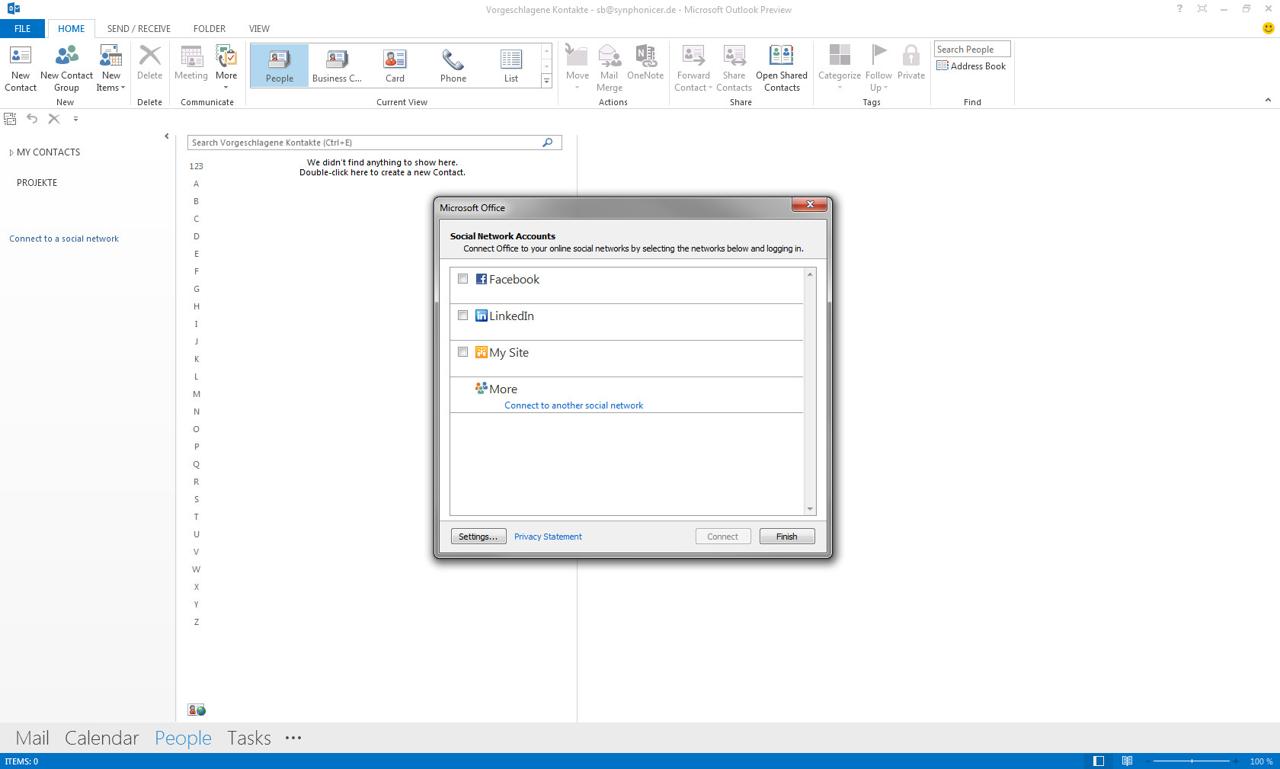Click Undo in the quick access toolbar

coord(32,119)
